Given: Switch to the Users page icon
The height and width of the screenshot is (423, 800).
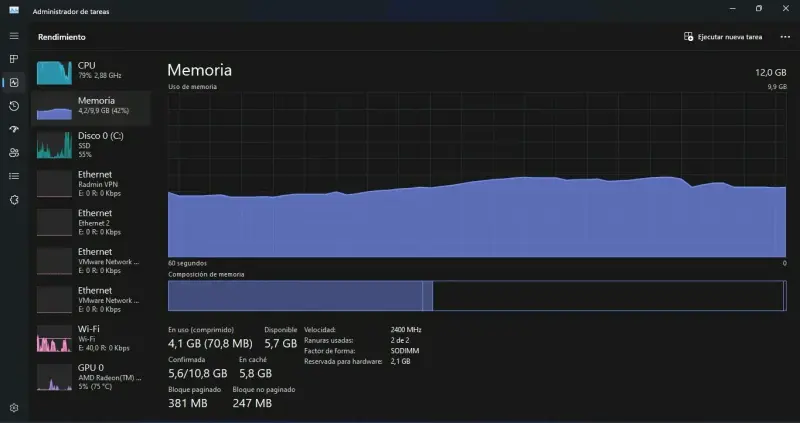Looking at the screenshot, I should click(14, 153).
